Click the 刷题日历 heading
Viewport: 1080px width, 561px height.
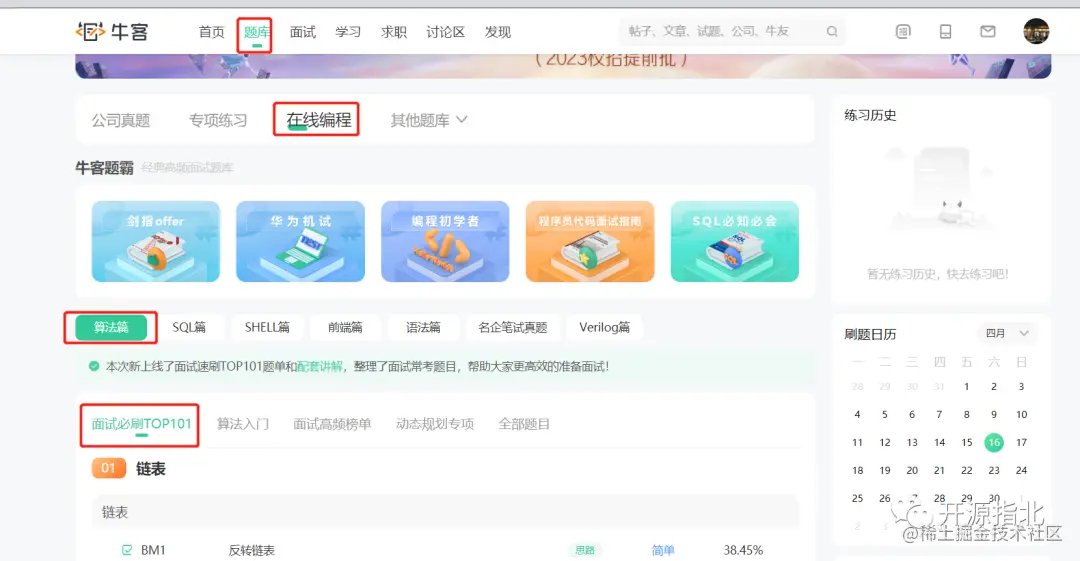pyautogui.click(x=871, y=334)
